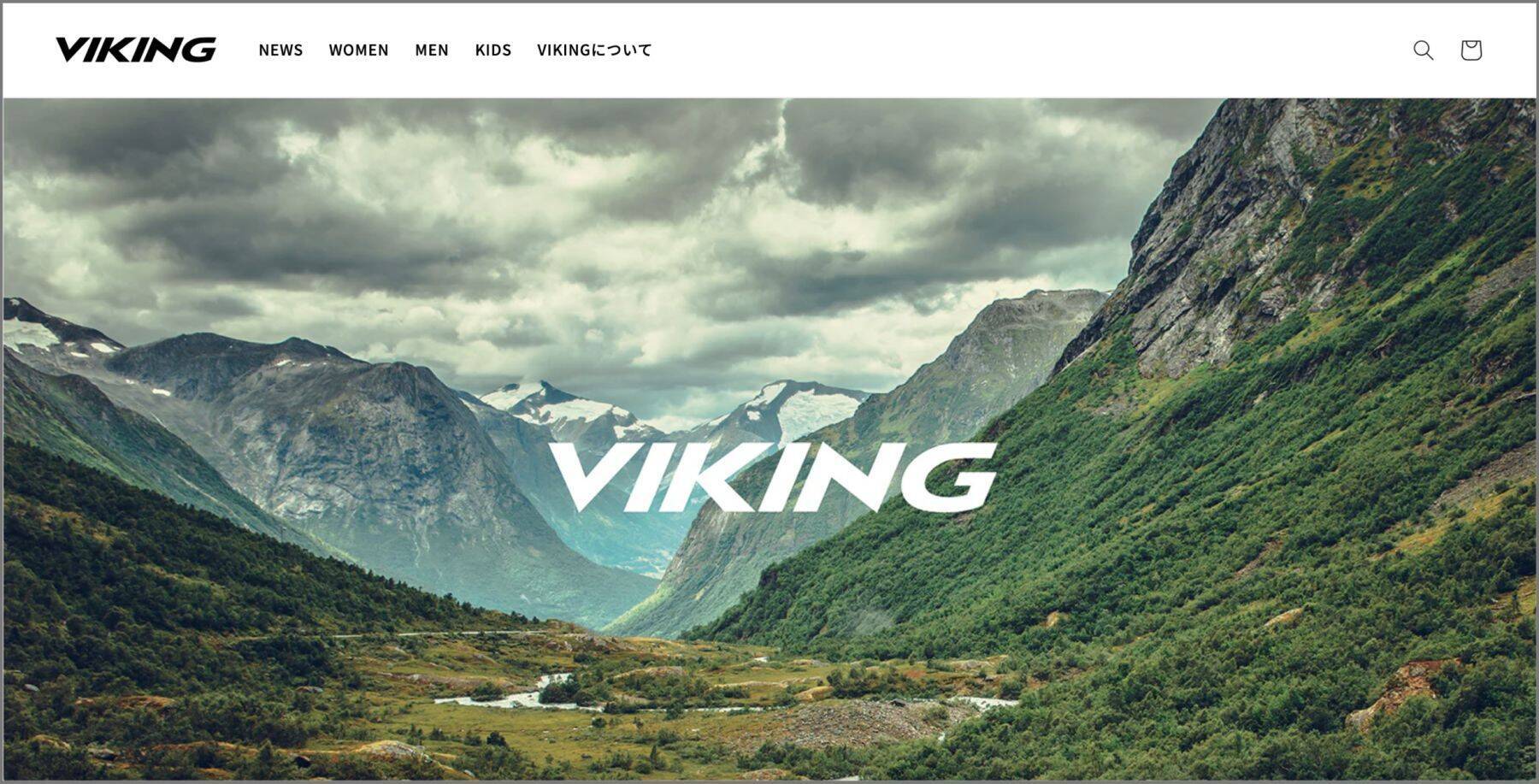
Task: Open the shopping cart bag icon
Action: [1471, 50]
